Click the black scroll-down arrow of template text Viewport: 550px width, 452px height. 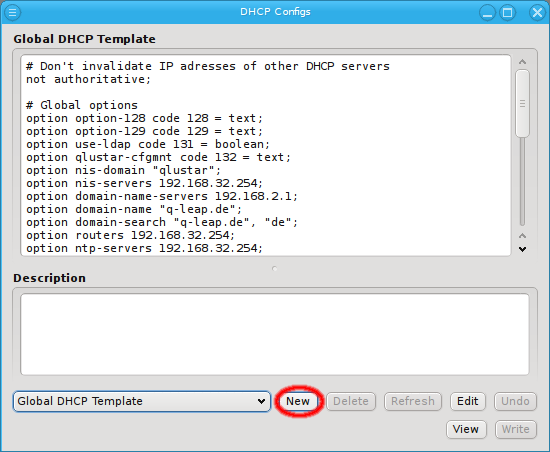click(522, 249)
